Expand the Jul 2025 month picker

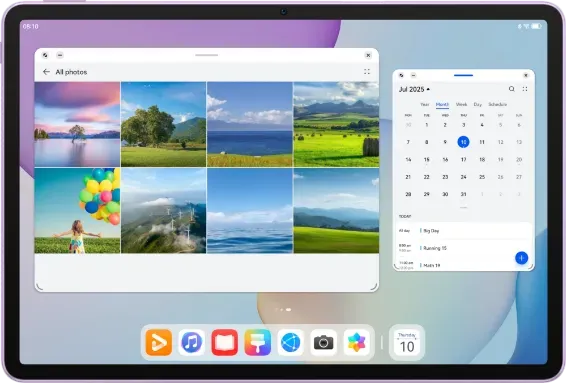(414, 89)
